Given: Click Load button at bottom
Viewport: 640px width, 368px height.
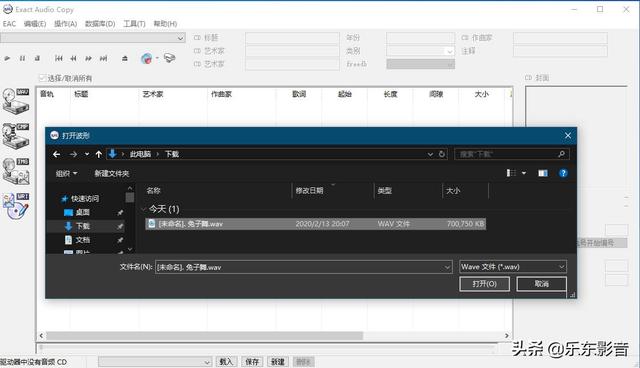Looking at the screenshot, I should (x=226, y=361).
